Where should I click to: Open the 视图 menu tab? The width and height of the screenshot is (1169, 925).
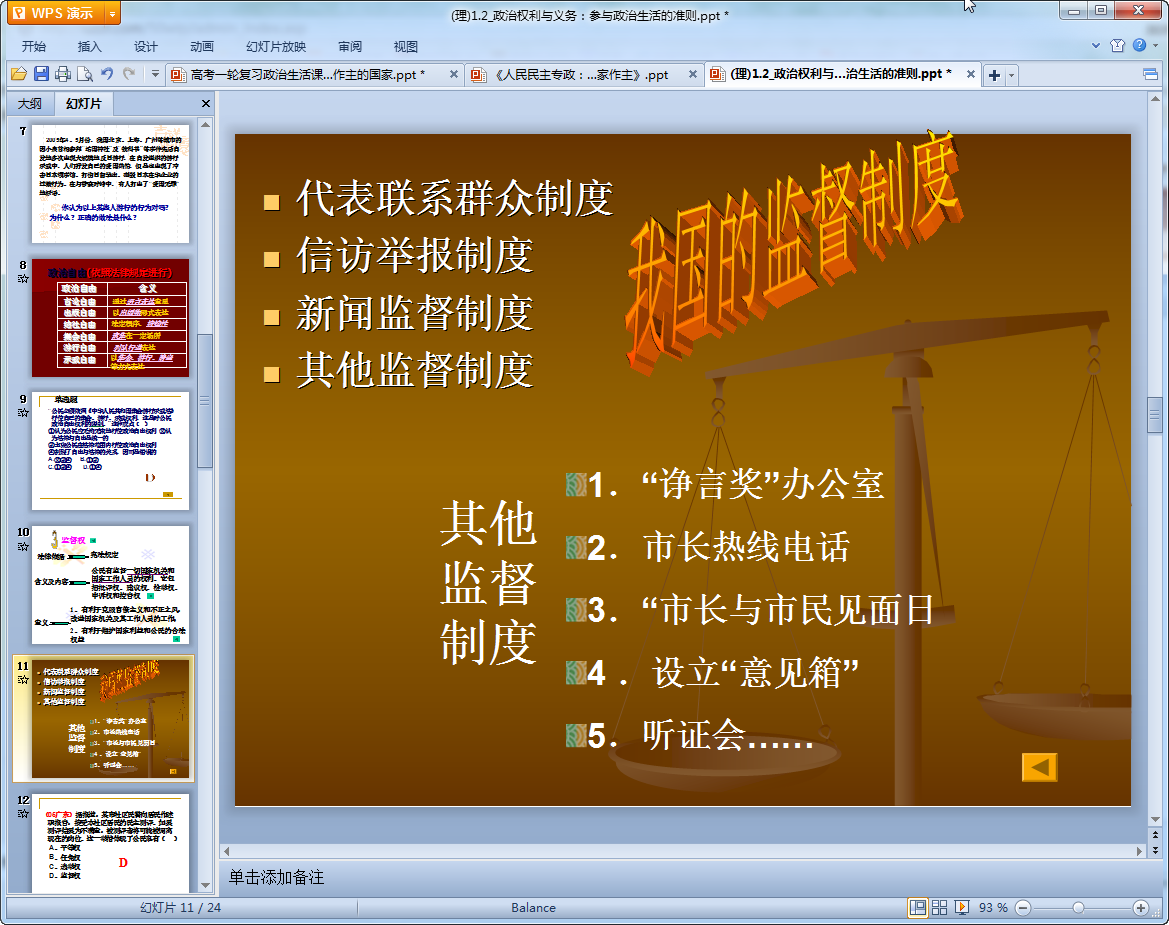pos(406,46)
